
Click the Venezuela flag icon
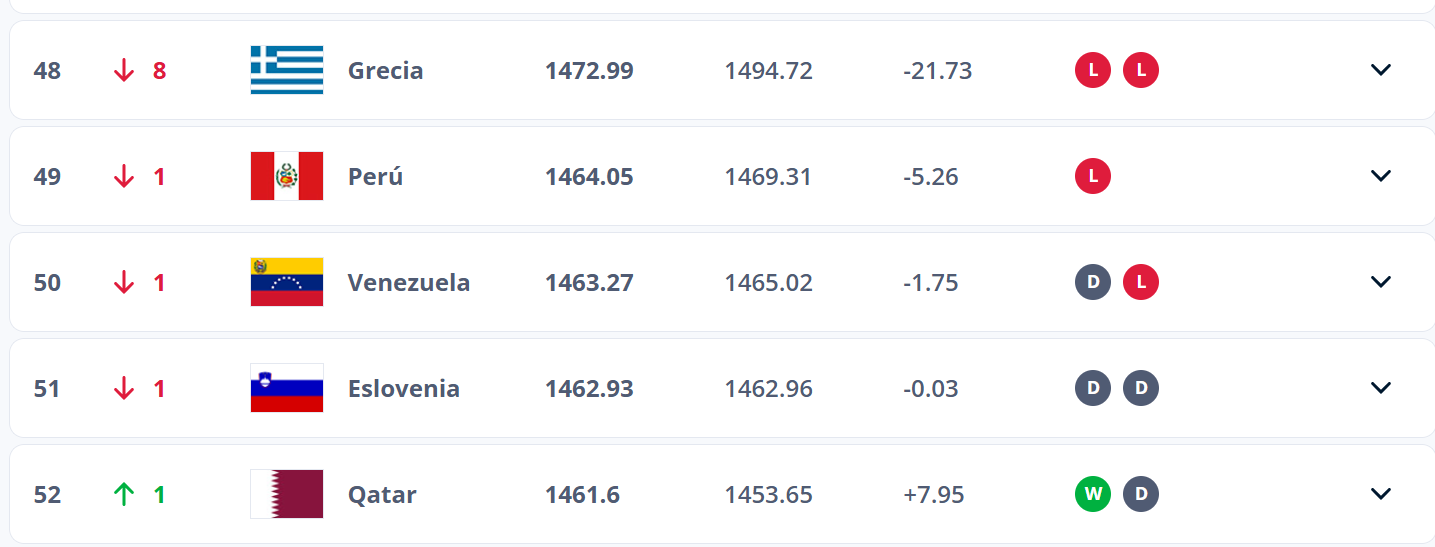[x=286, y=282]
